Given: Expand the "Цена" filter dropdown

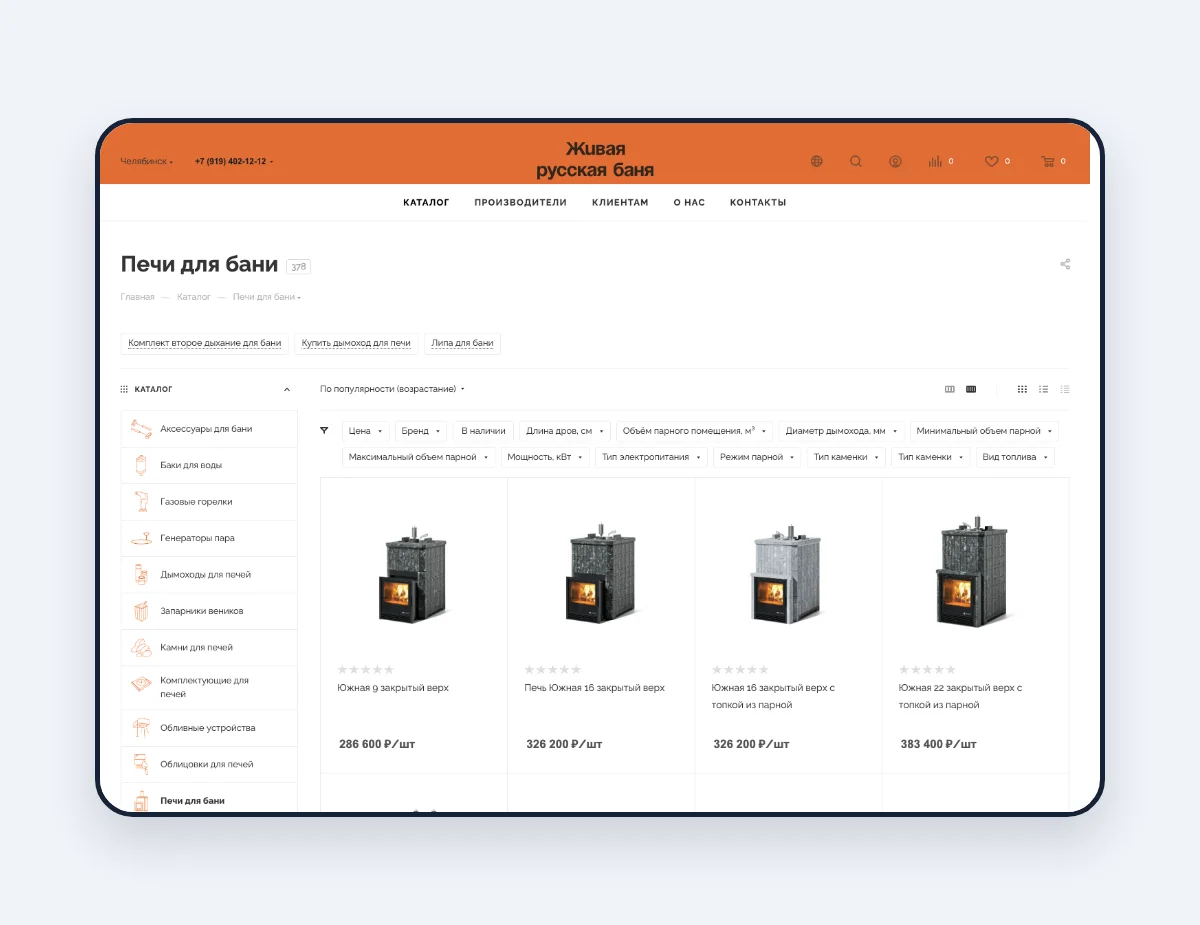Looking at the screenshot, I should (366, 431).
